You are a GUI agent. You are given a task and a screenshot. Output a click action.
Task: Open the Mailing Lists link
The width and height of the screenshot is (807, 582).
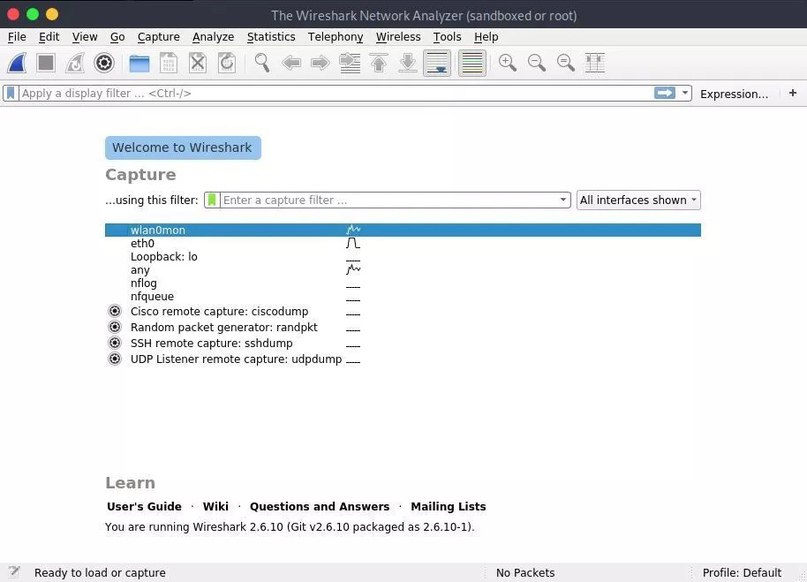[x=448, y=506]
